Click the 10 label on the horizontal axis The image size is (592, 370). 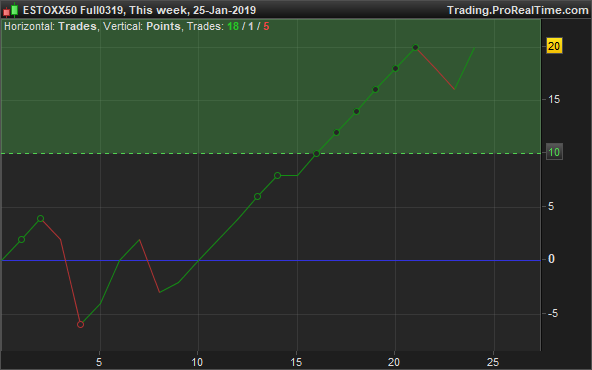(x=197, y=362)
